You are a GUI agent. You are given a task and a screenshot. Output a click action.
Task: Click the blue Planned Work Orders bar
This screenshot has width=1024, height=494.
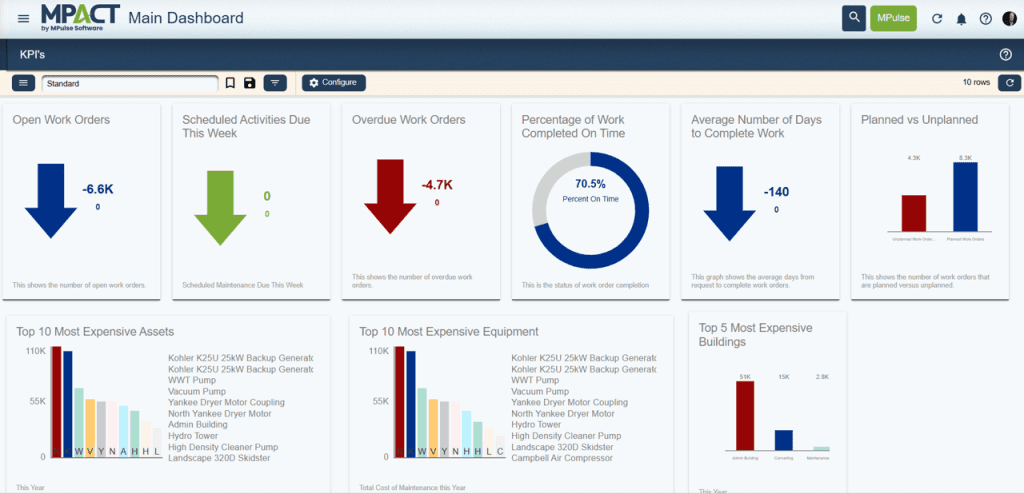(x=965, y=196)
